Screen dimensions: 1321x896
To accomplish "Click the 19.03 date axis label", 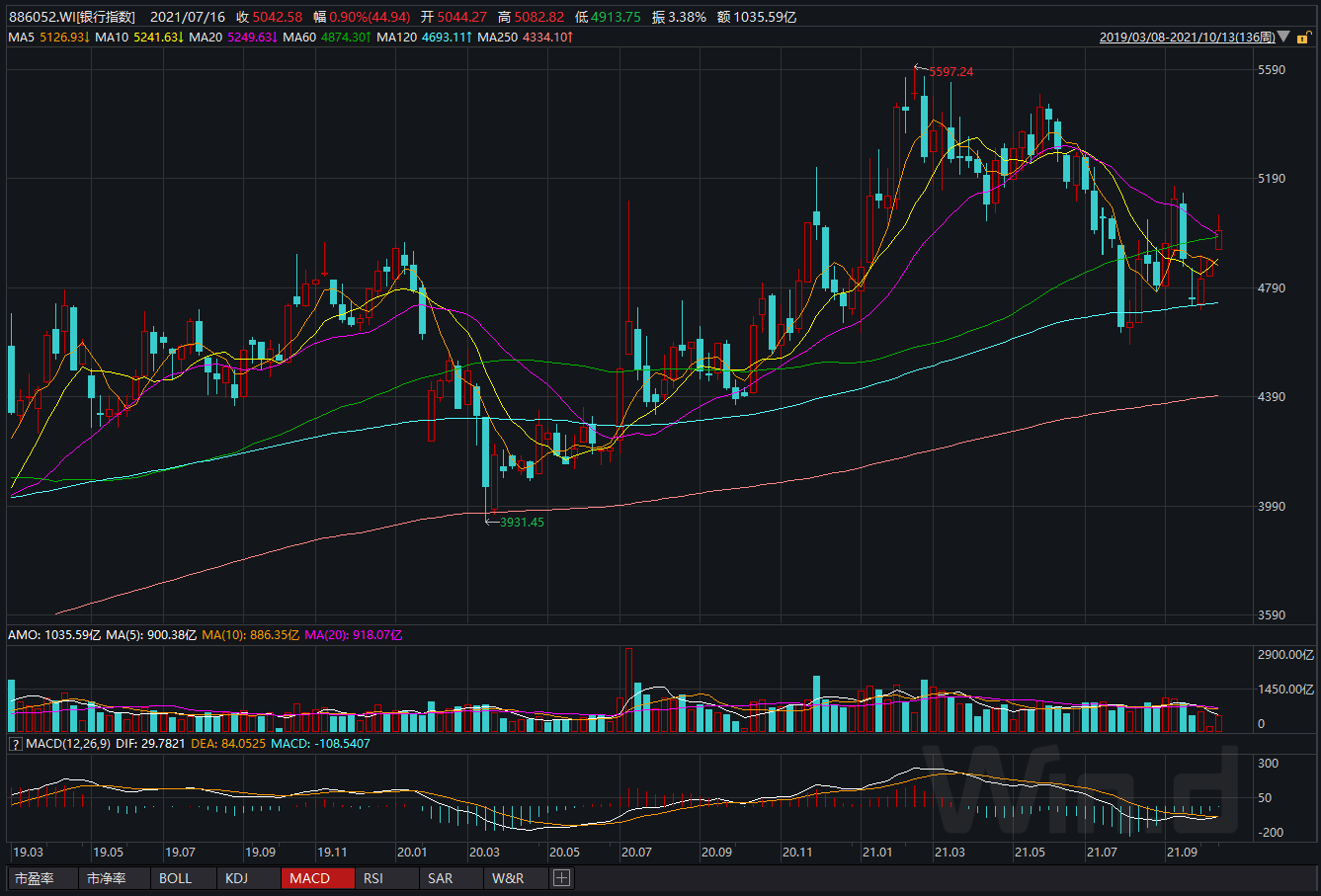I will (28, 852).
